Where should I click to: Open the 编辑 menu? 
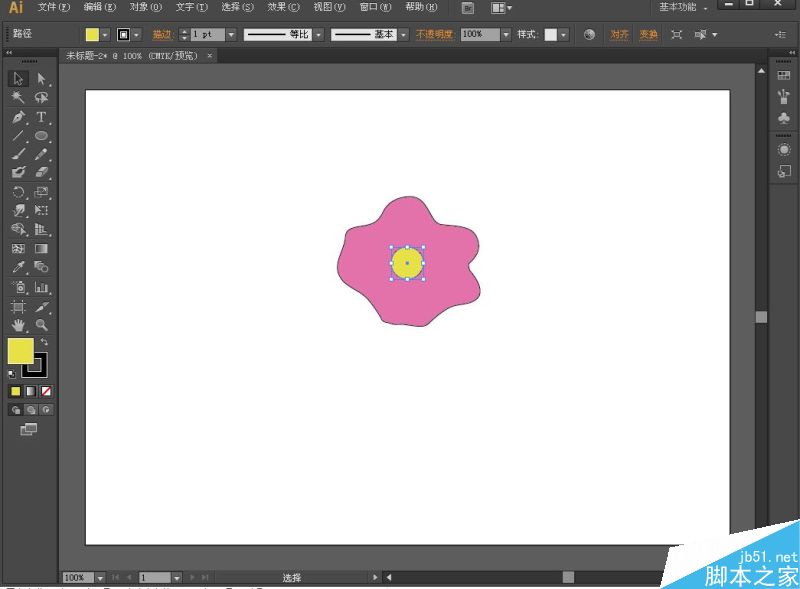point(99,7)
